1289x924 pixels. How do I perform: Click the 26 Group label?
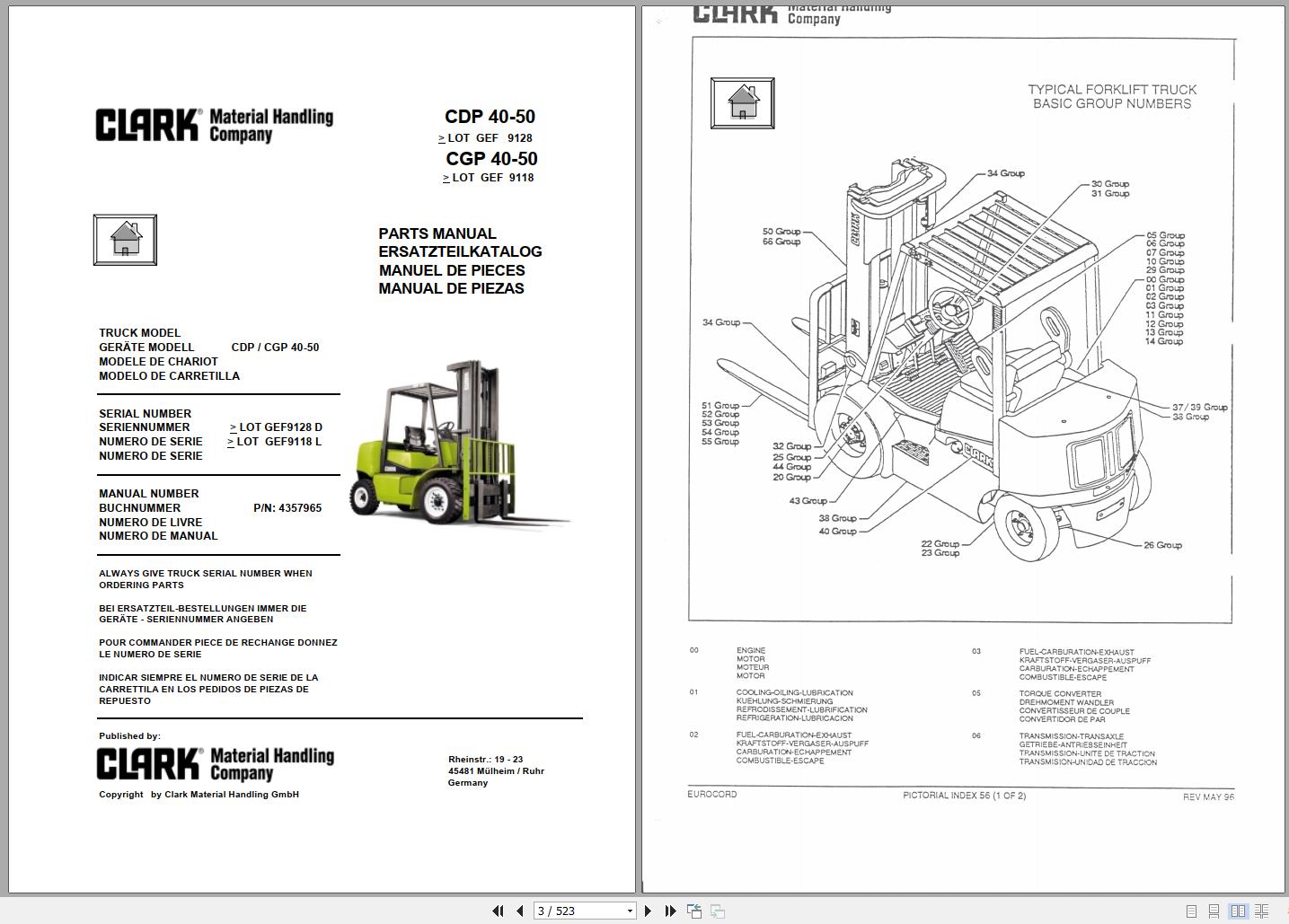pos(1162,545)
